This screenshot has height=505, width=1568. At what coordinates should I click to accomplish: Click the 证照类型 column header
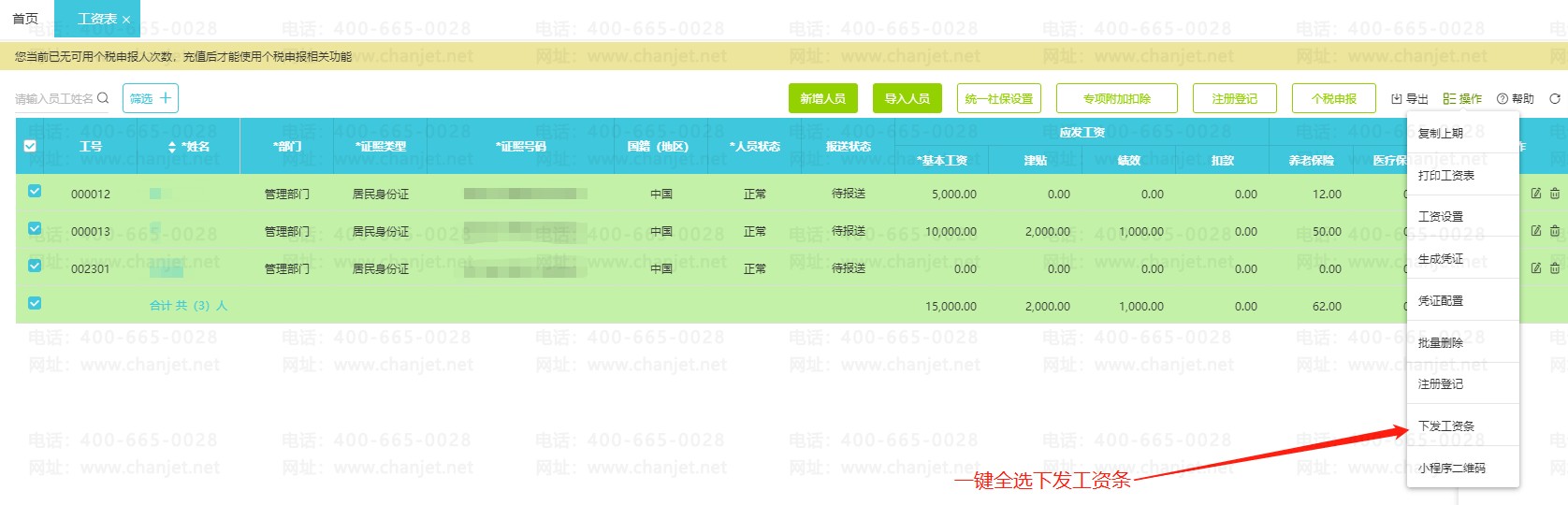[381, 147]
